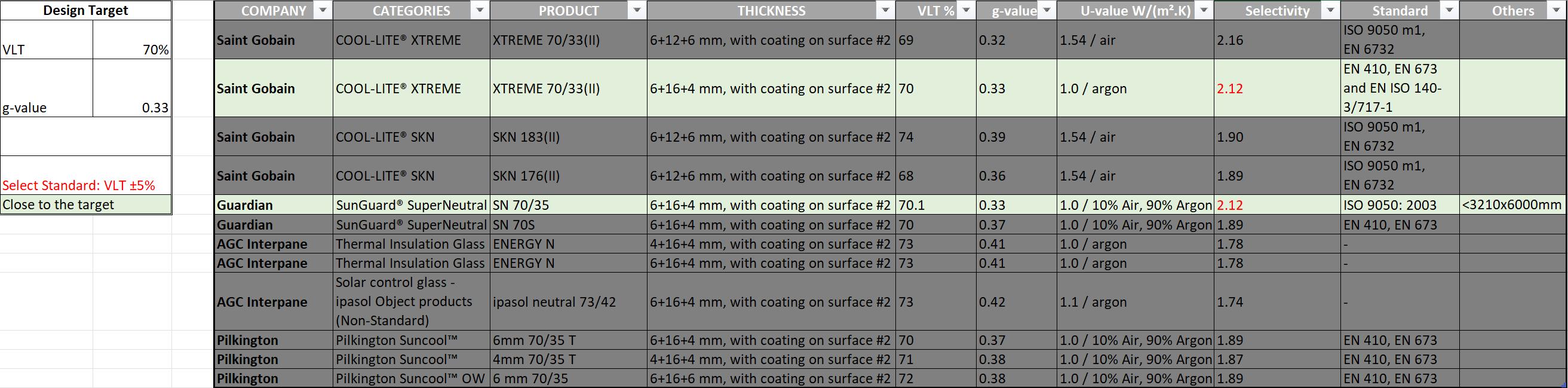Screen dimensions: 1568x388
Task: Select the g-value cell reading 0.42
Action: [x=1017, y=301]
